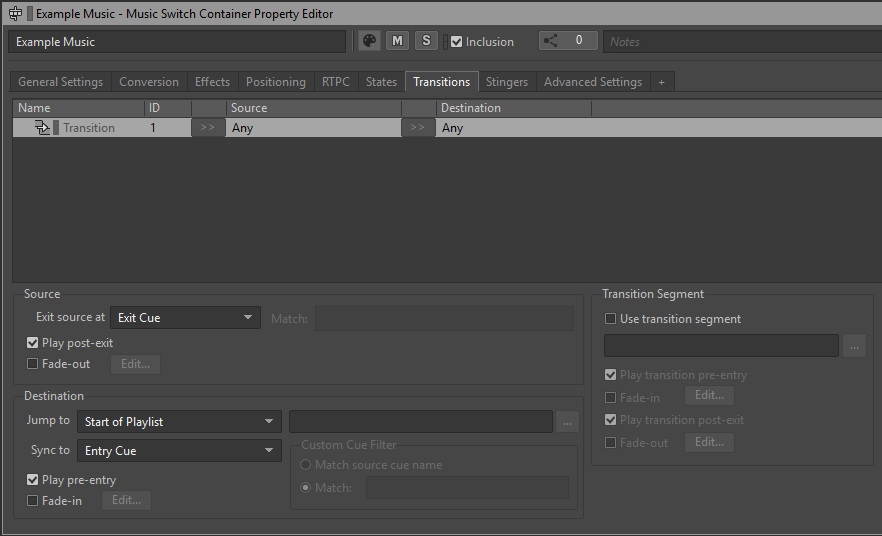Toggle Play transition post-exit checkbox
The height and width of the screenshot is (536, 882).
[x=610, y=420]
